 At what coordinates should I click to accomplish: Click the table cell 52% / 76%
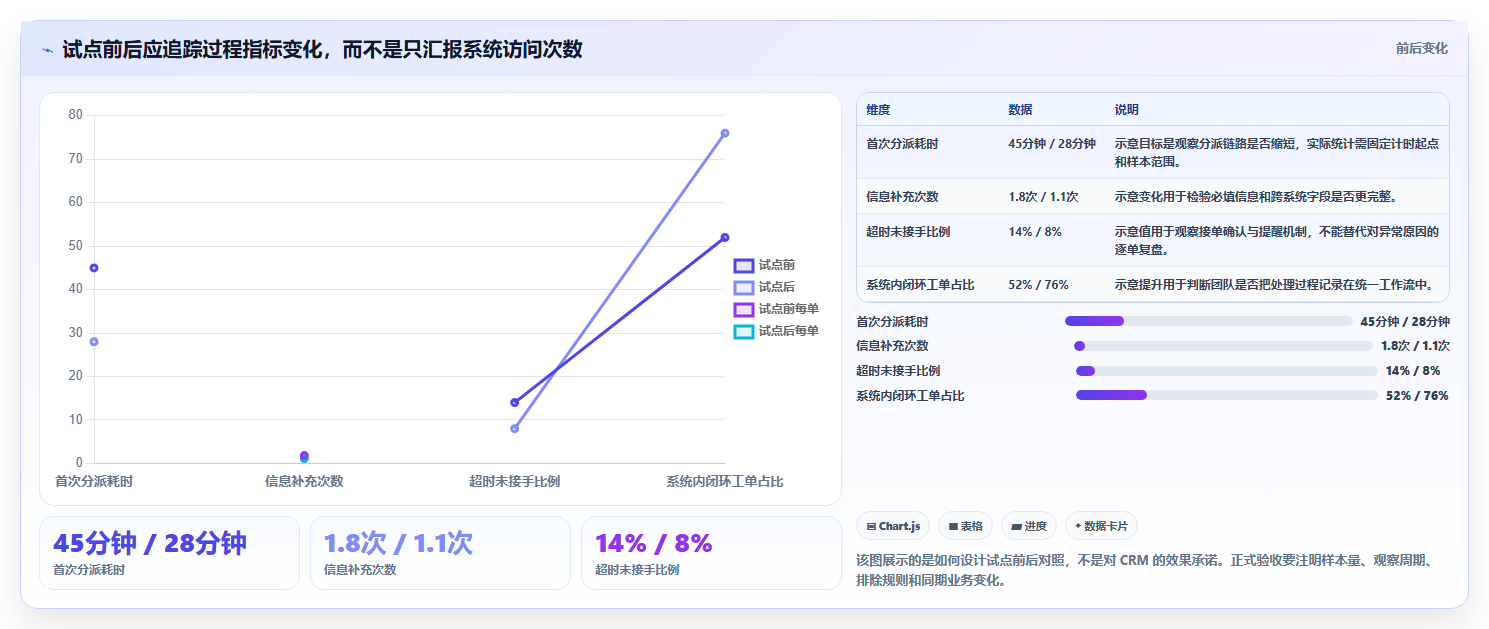point(1038,285)
